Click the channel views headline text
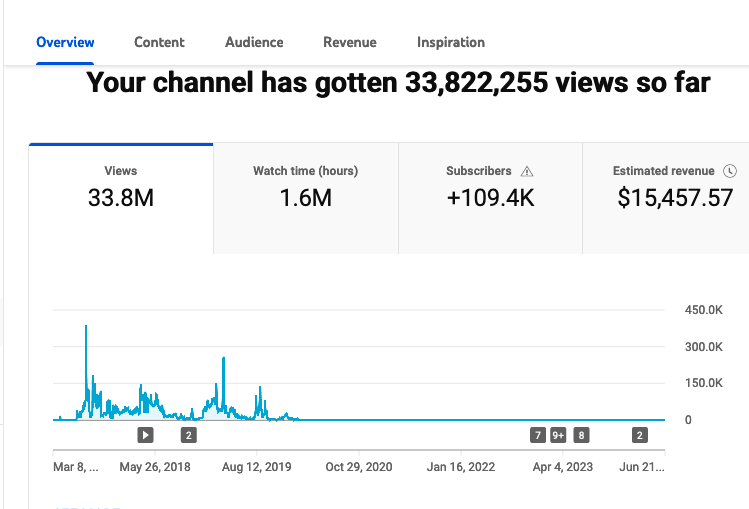This screenshot has width=749, height=509. (398, 83)
